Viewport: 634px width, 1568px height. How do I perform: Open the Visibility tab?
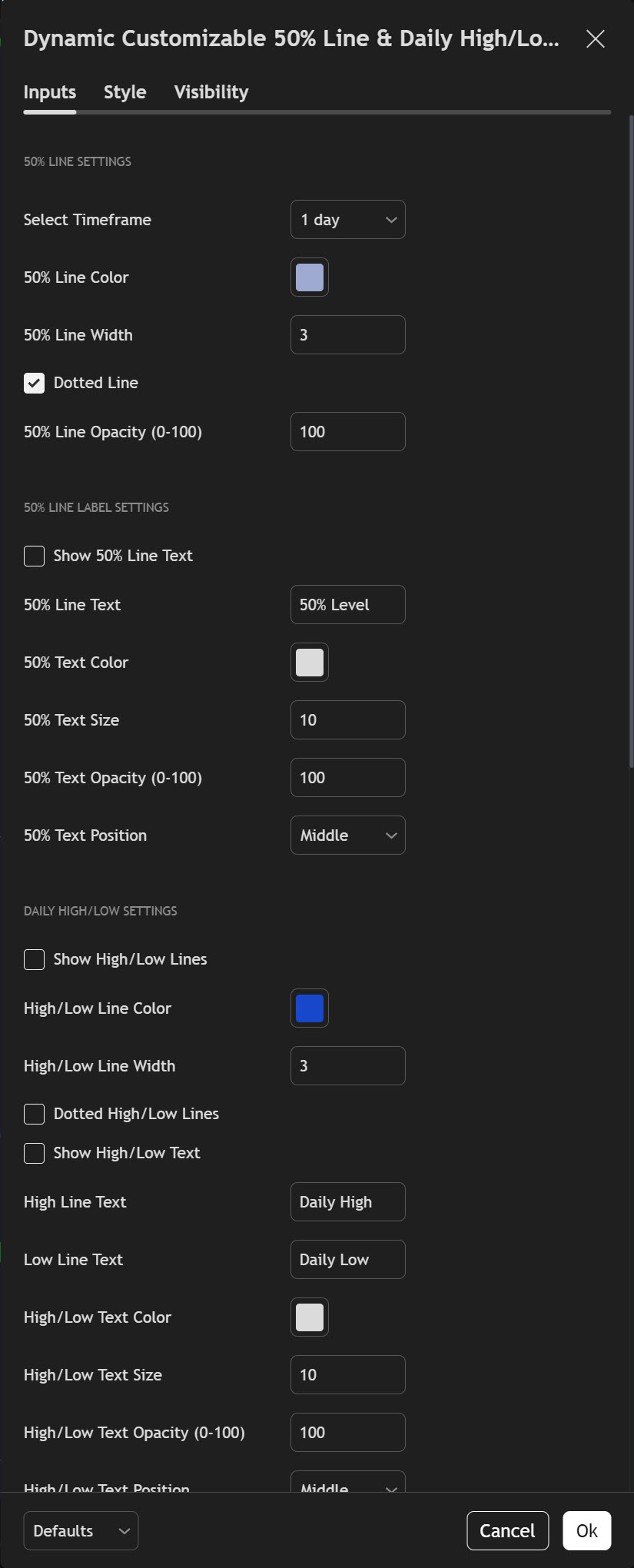(211, 92)
